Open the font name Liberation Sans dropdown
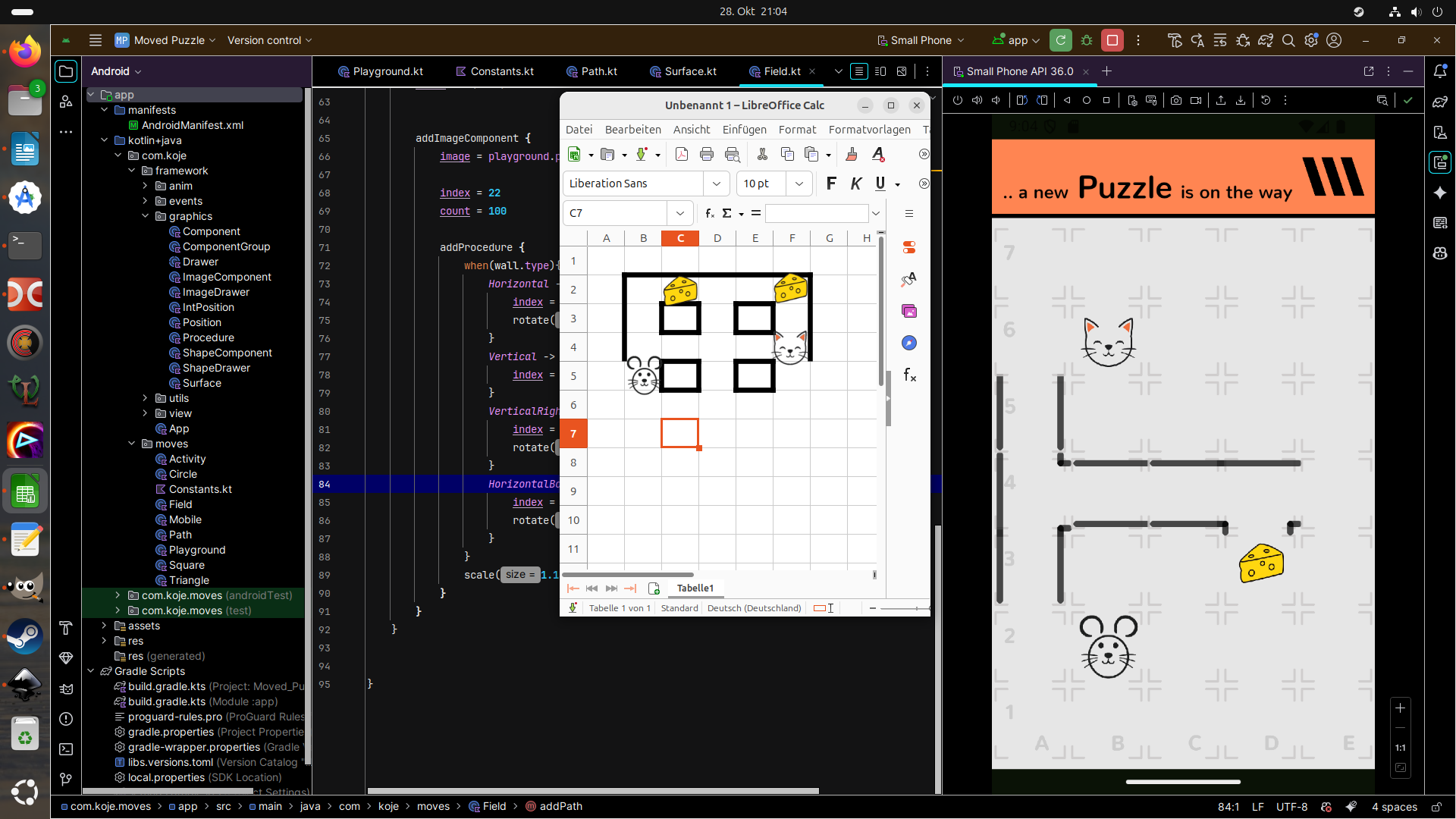This screenshot has height=819, width=1456. tap(716, 184)
